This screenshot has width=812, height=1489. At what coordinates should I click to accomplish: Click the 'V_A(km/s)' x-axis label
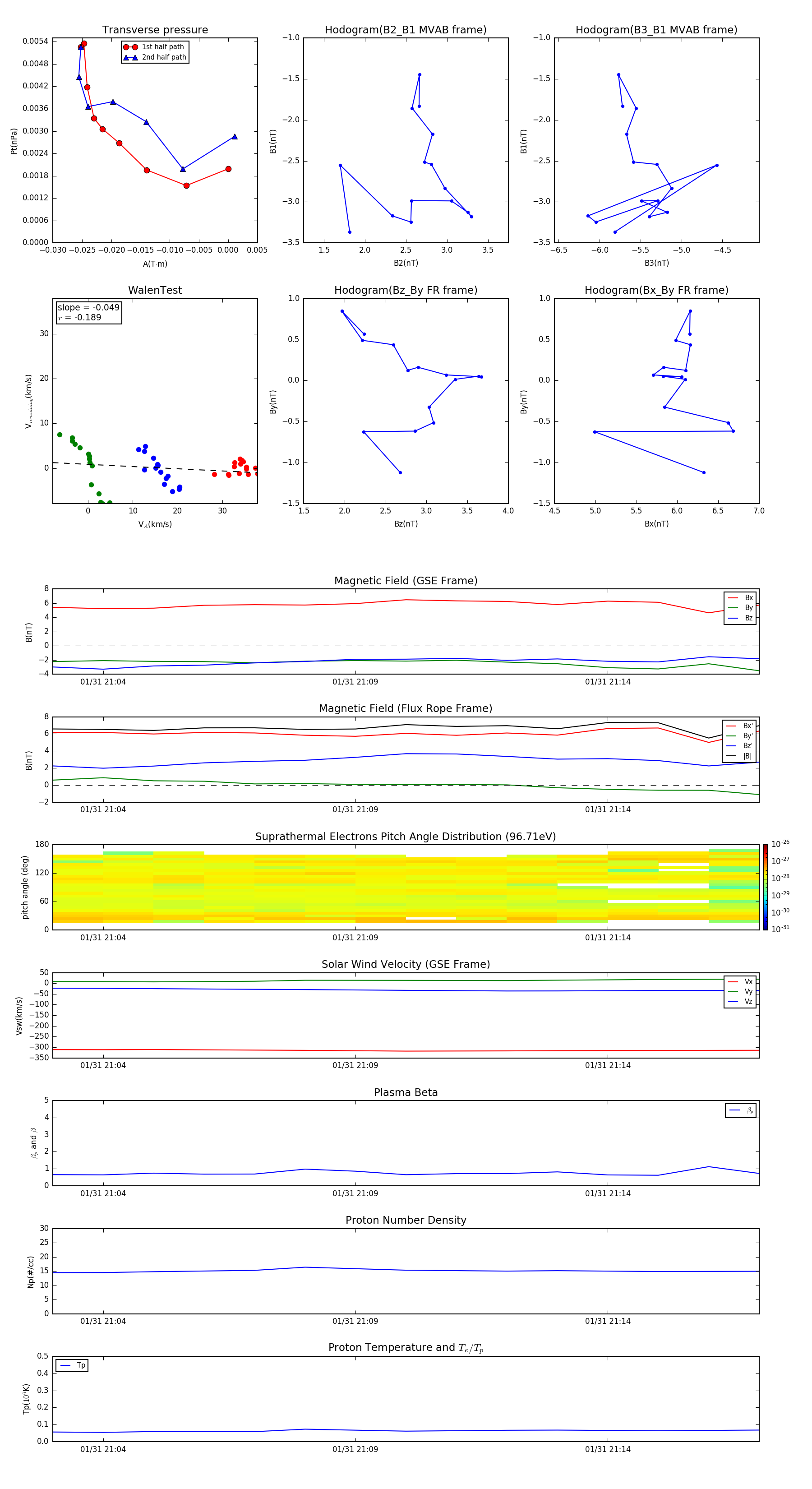pyautogui.click(x=155, y=524)
